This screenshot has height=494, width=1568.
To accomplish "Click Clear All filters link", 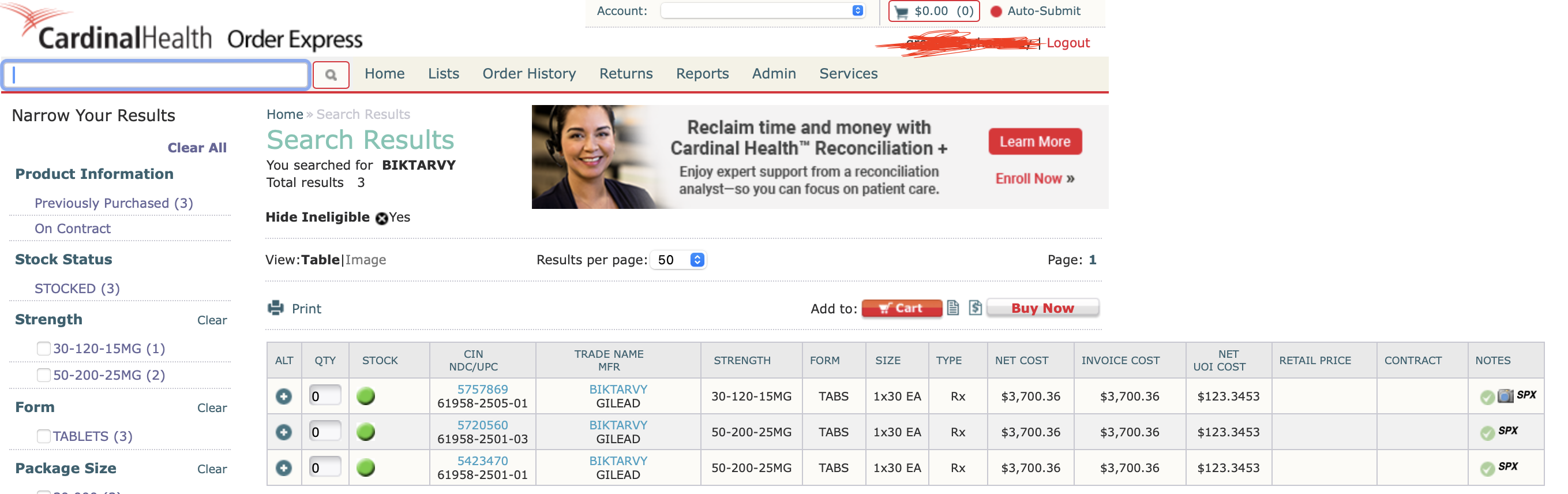I will [x=197, y=148].
